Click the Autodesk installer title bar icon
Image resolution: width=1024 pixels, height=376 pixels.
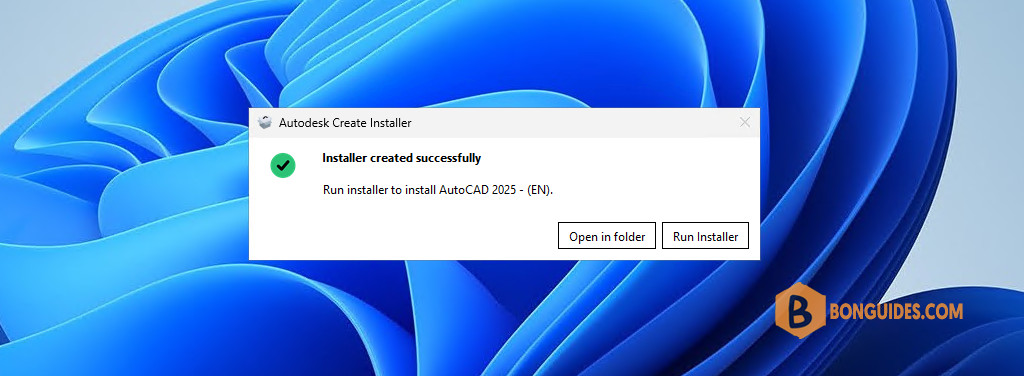(264, 122)
